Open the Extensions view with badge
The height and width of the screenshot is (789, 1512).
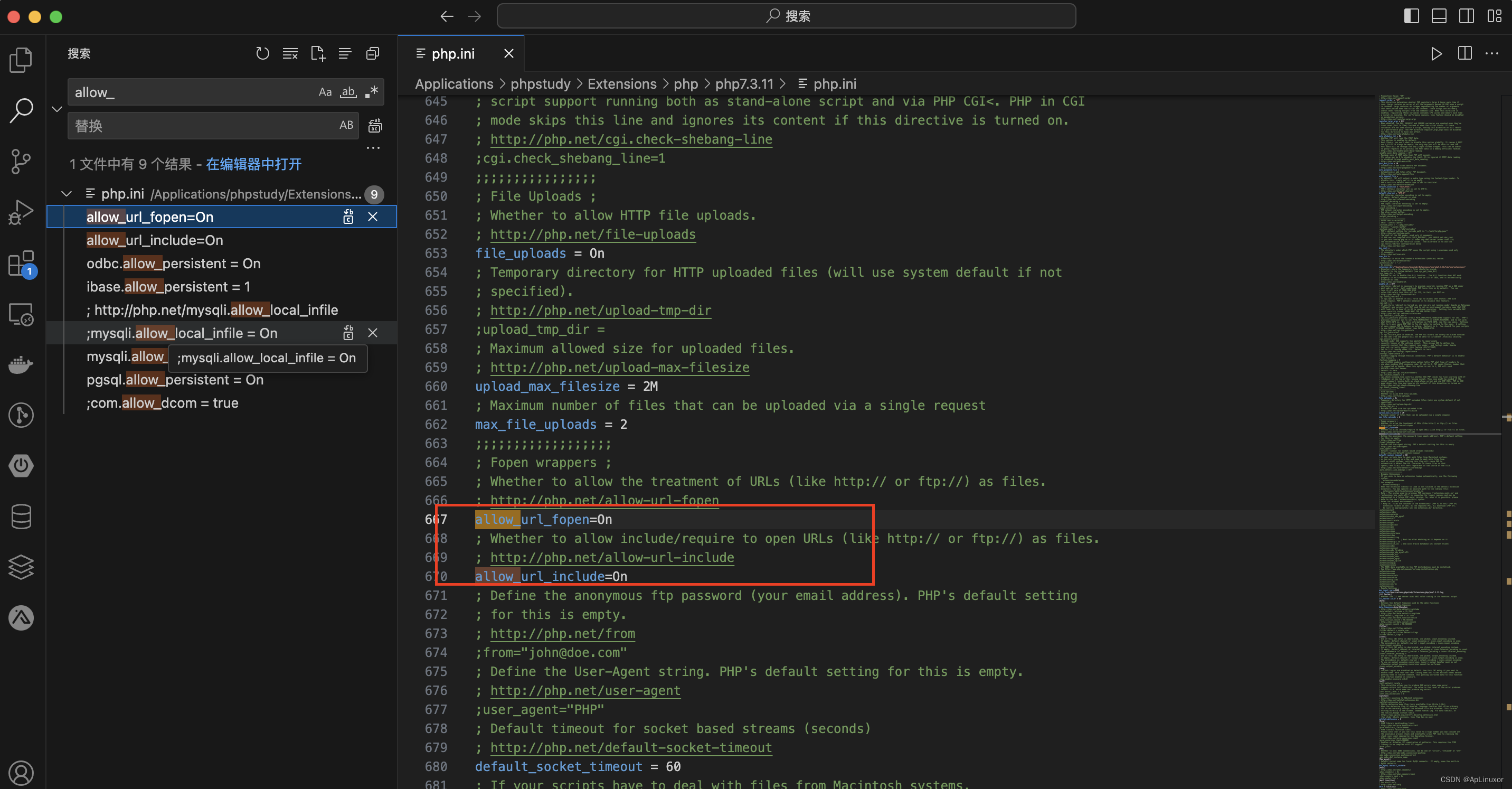coord(21,264)
